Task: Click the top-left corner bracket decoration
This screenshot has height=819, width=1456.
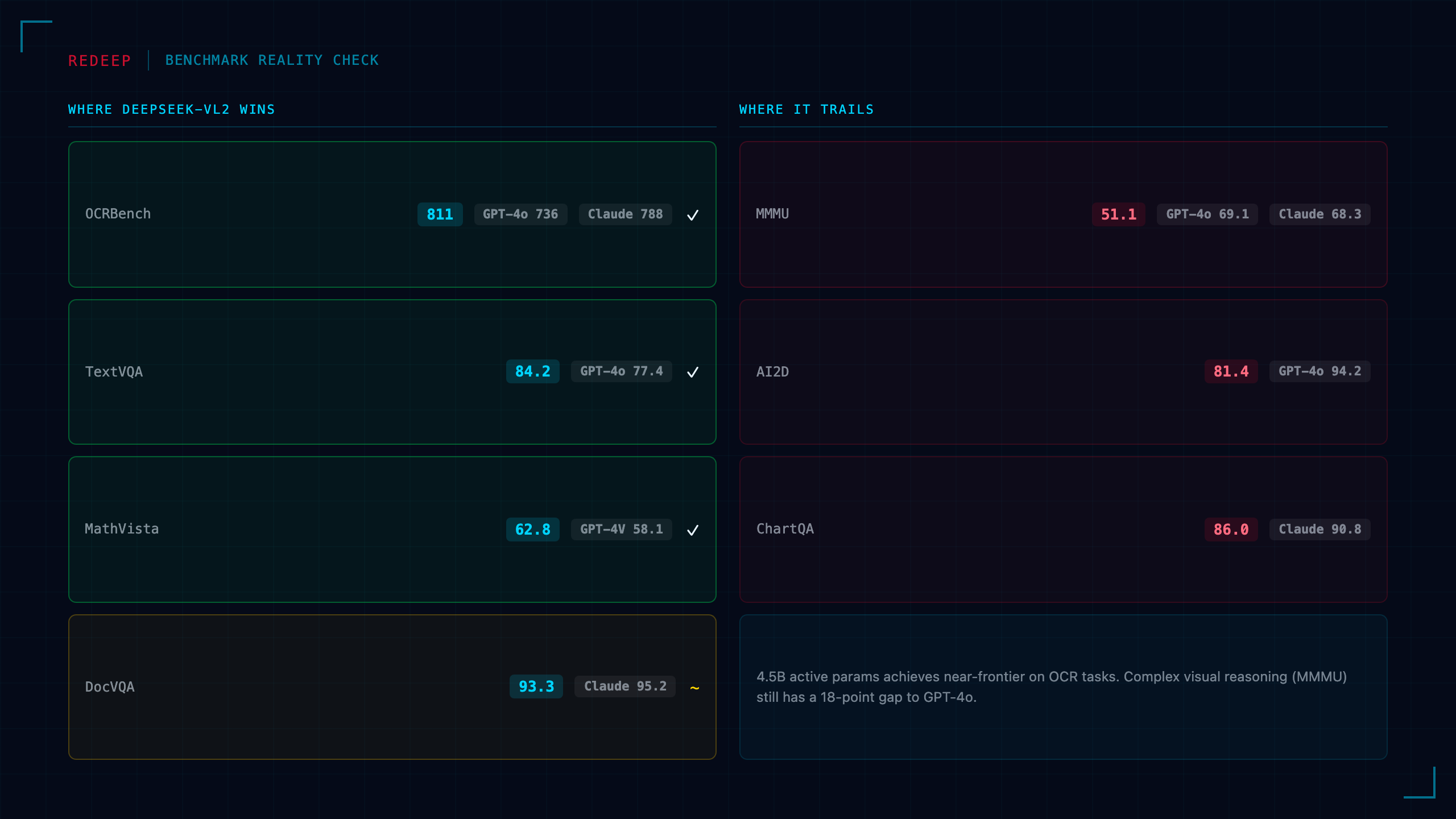Action: (36, 36)
